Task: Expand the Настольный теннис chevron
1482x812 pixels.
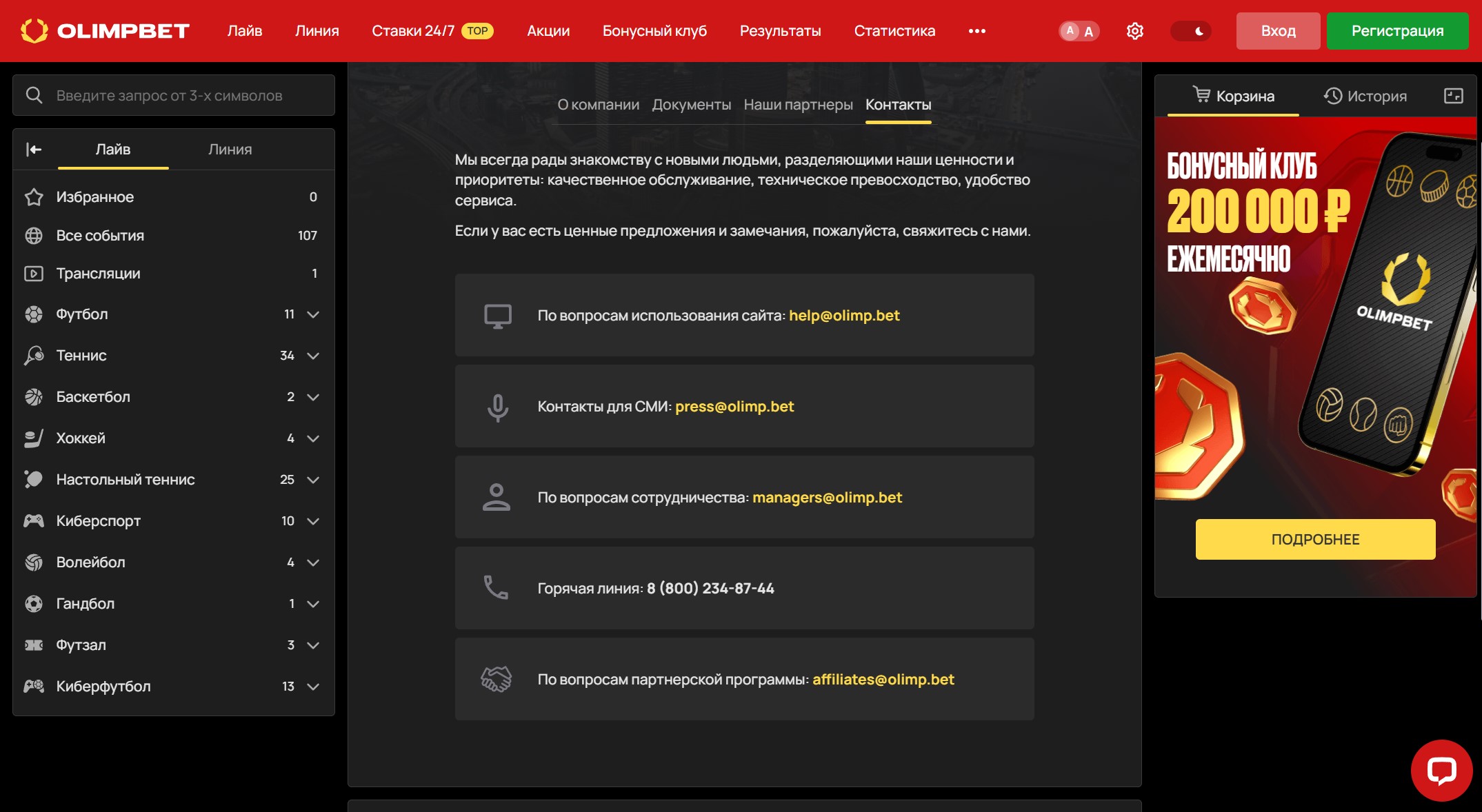Action: pyautogui.click(x=313, y=480)
